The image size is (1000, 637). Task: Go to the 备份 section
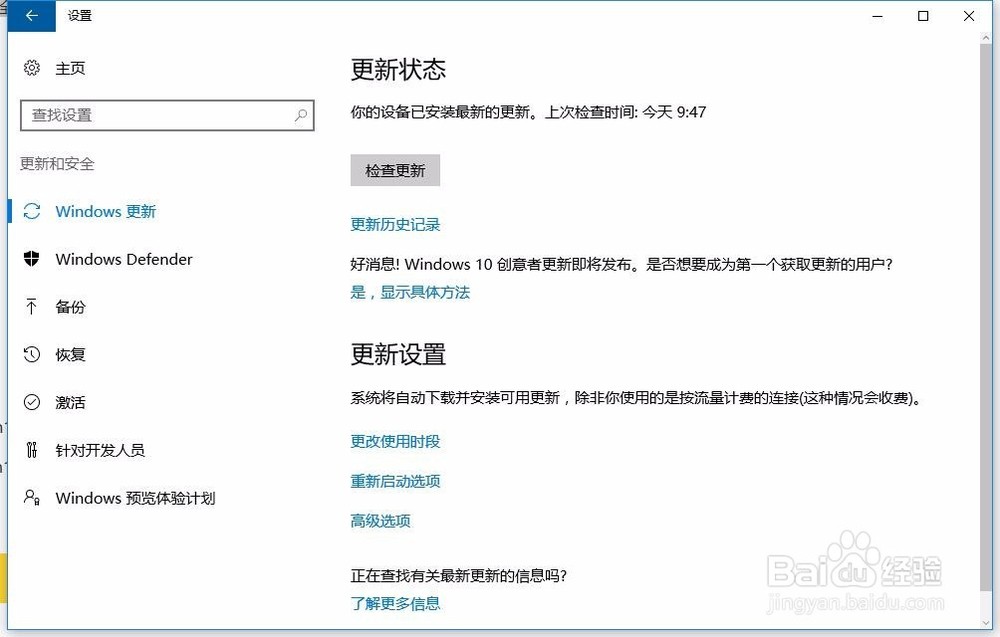pos(70,307)
